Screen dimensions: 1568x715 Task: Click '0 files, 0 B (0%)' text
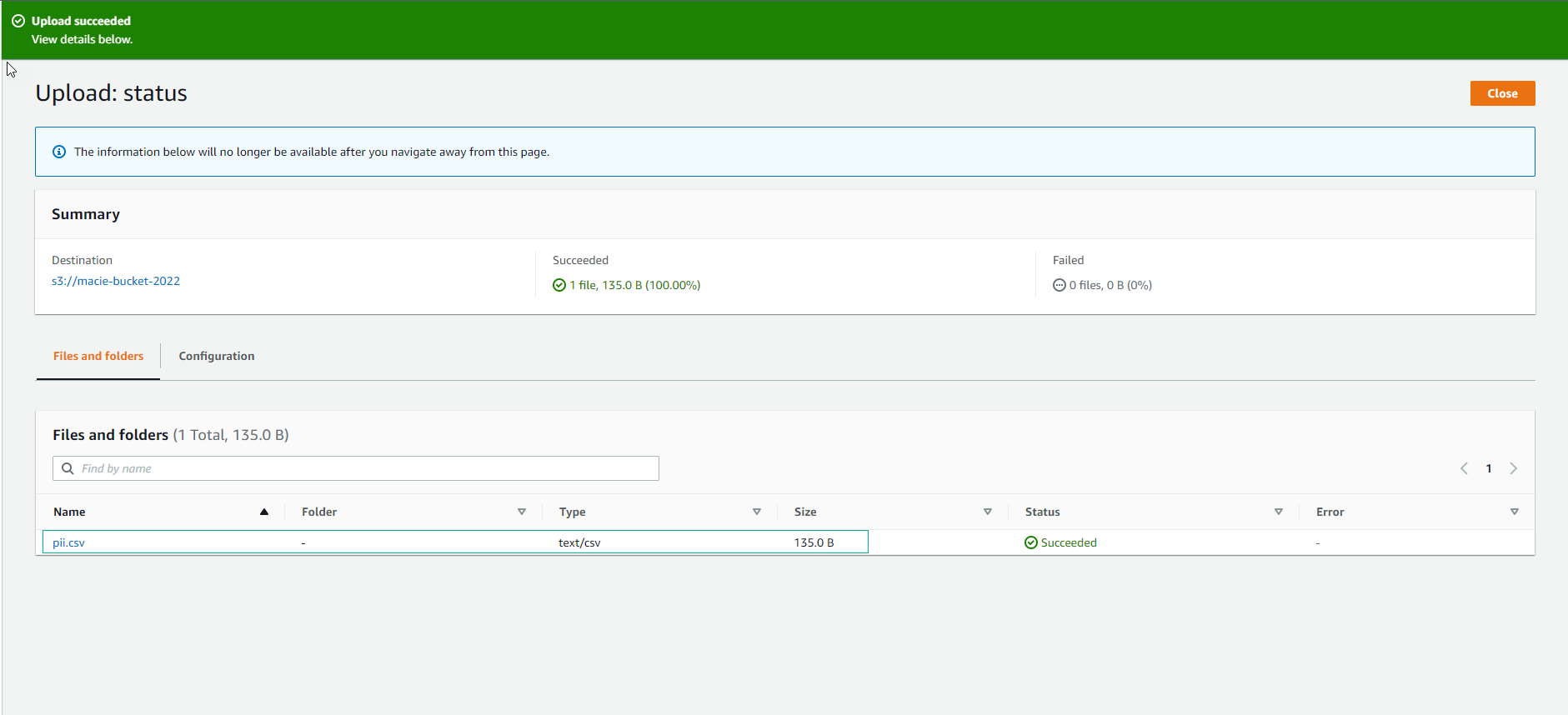coord(1110,285)
